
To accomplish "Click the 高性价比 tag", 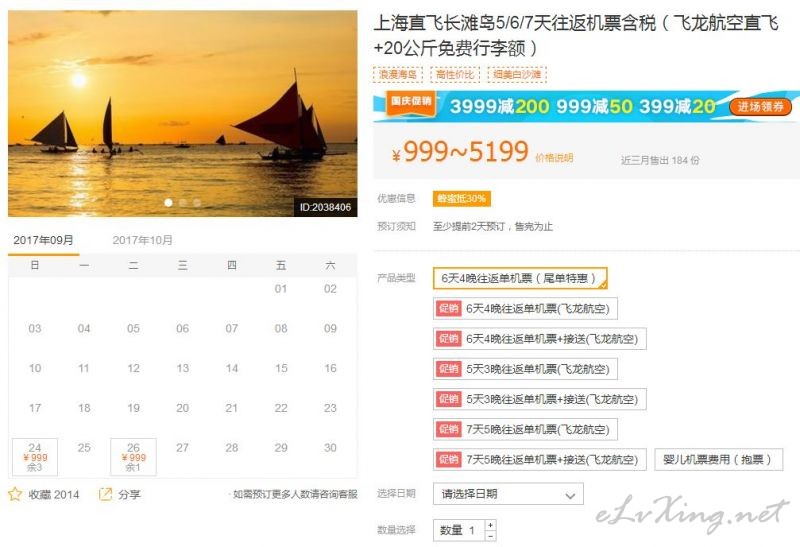I will point(455,74).
